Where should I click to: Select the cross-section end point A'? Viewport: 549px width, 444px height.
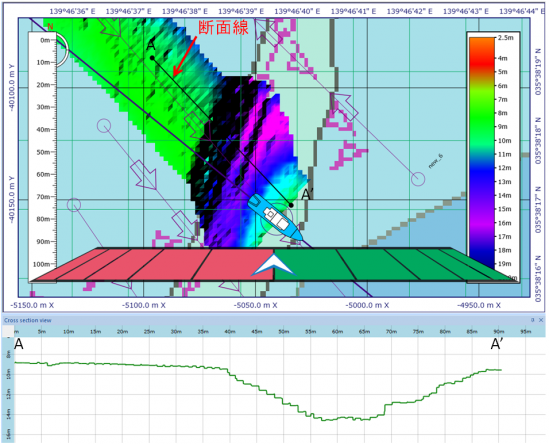(291, 205)
